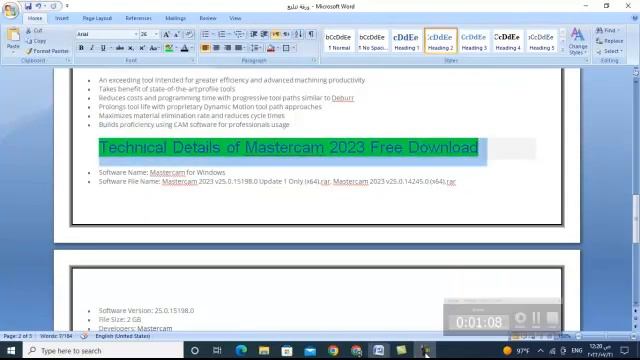
Task: Apply the font color A button
Action: (x=184, y=48)
